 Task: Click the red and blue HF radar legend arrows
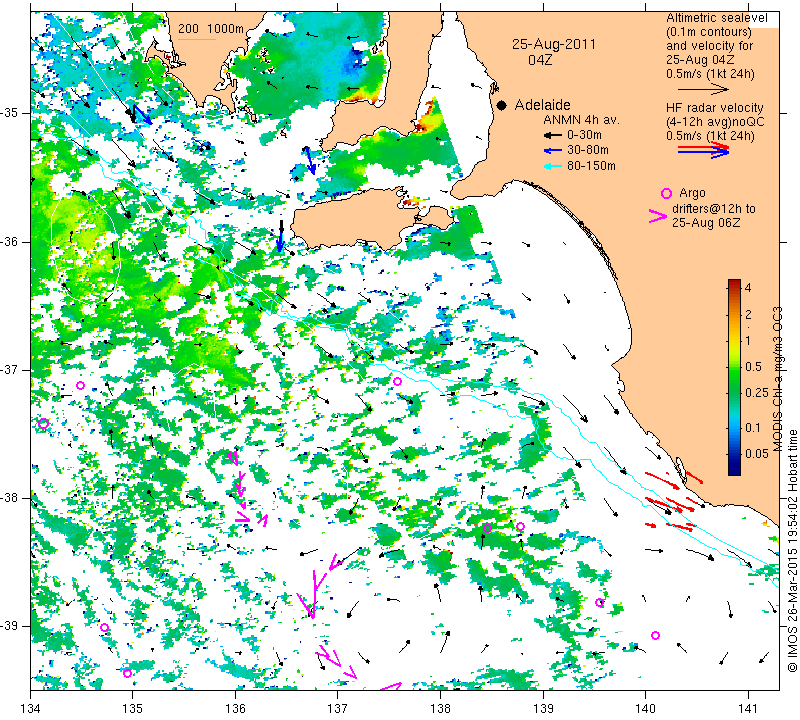[704, 150]
